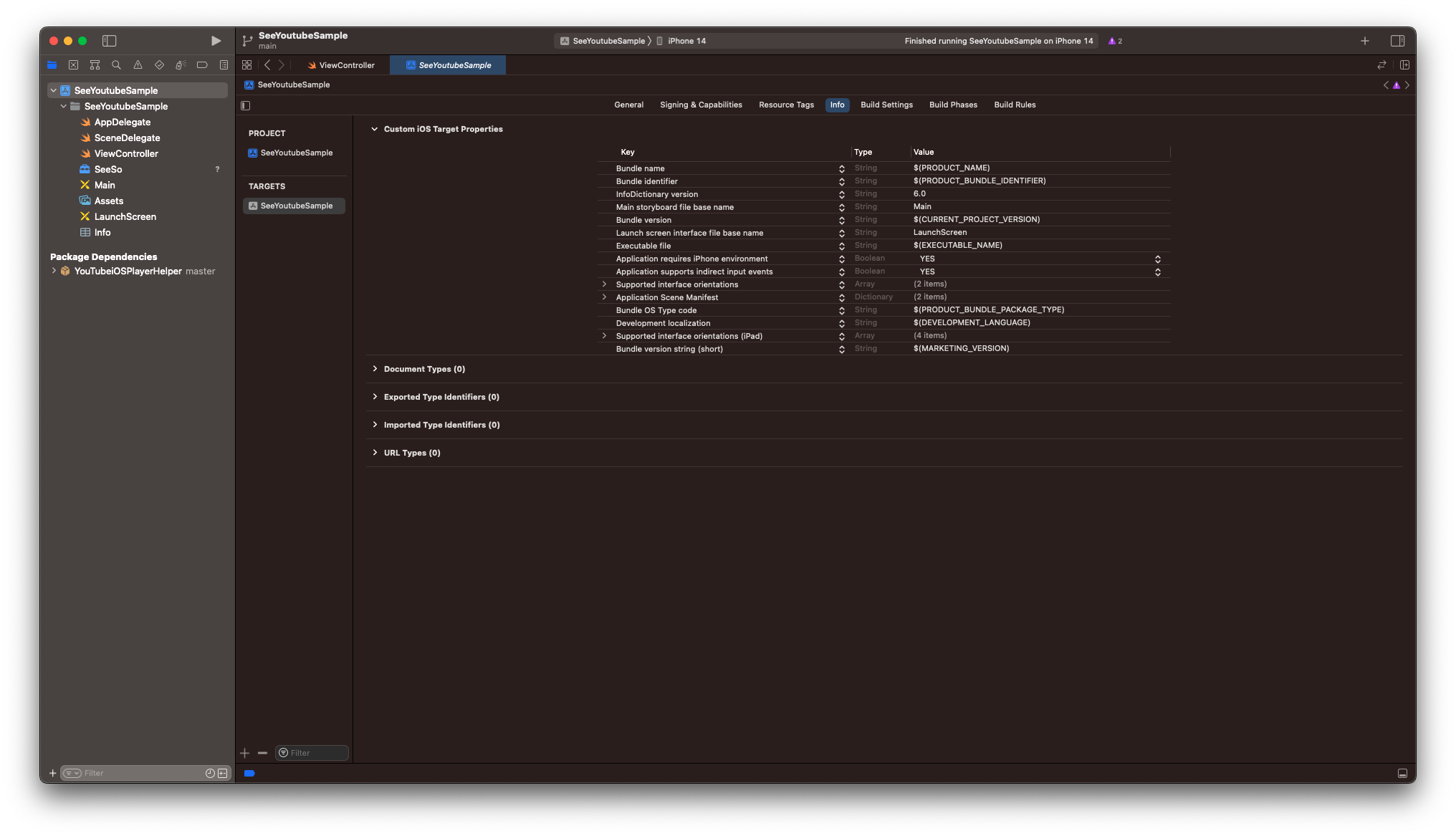Click the Run (play) button
The width and height of the screenshot is (1456, 836).
[x=216, y=41]
